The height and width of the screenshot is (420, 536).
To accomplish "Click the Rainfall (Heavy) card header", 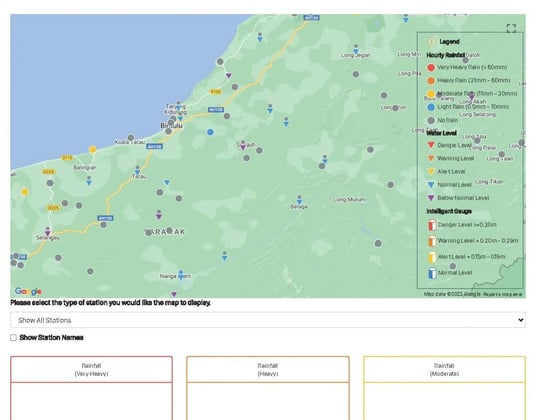I will [x=268, y=370].
